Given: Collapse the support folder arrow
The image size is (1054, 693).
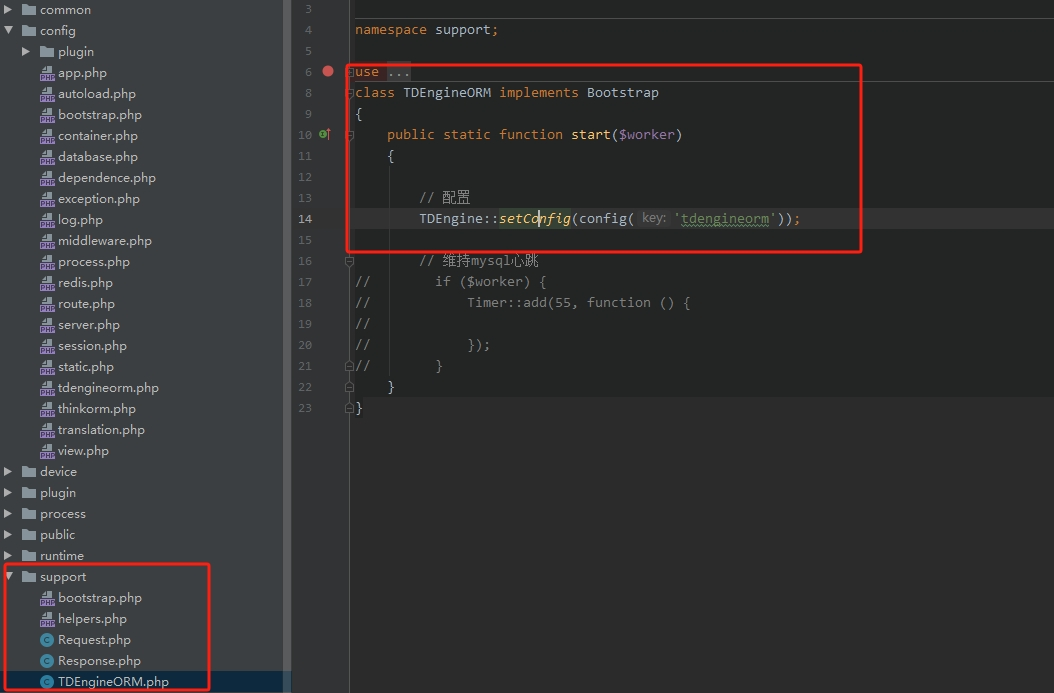Looking at the screenshot, I should (x=9, y=577).
